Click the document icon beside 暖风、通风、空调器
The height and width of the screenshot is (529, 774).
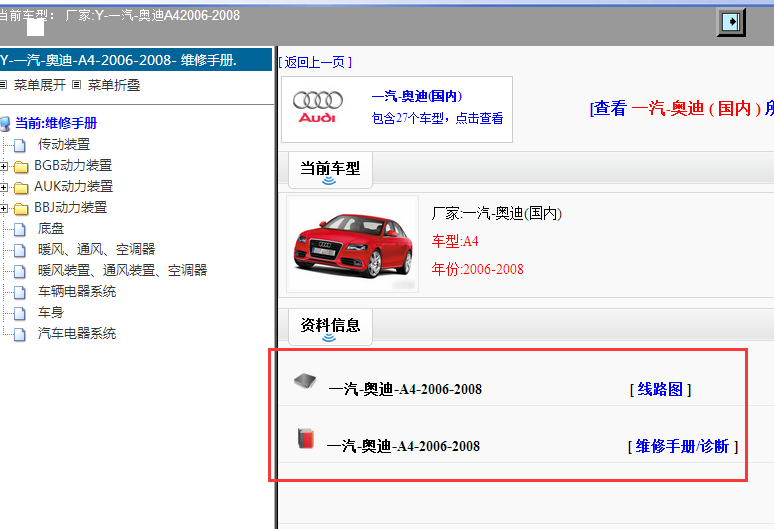click(20, 250)
